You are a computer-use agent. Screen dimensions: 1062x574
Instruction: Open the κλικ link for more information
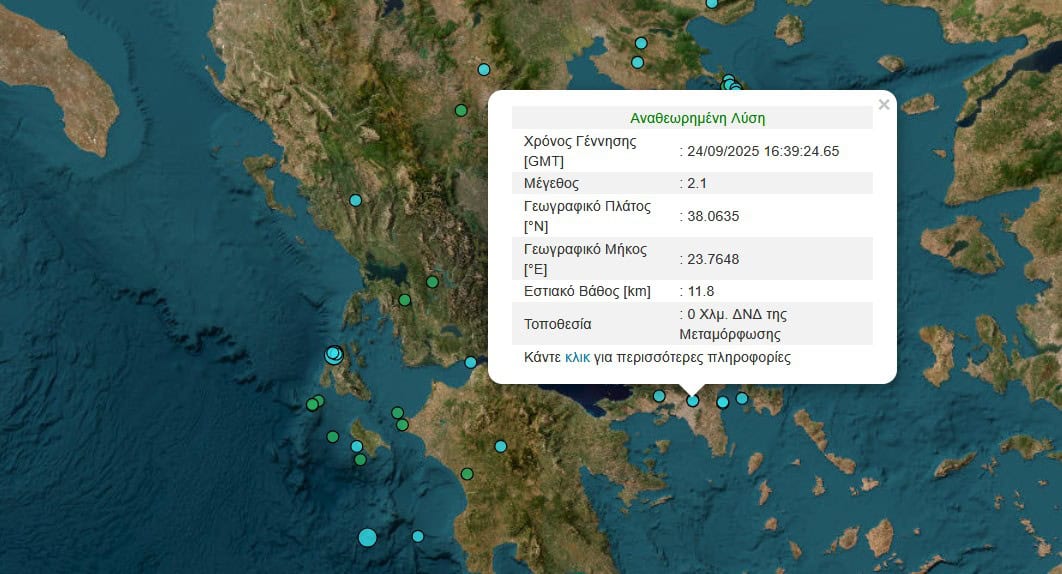[x=577, y=357]
